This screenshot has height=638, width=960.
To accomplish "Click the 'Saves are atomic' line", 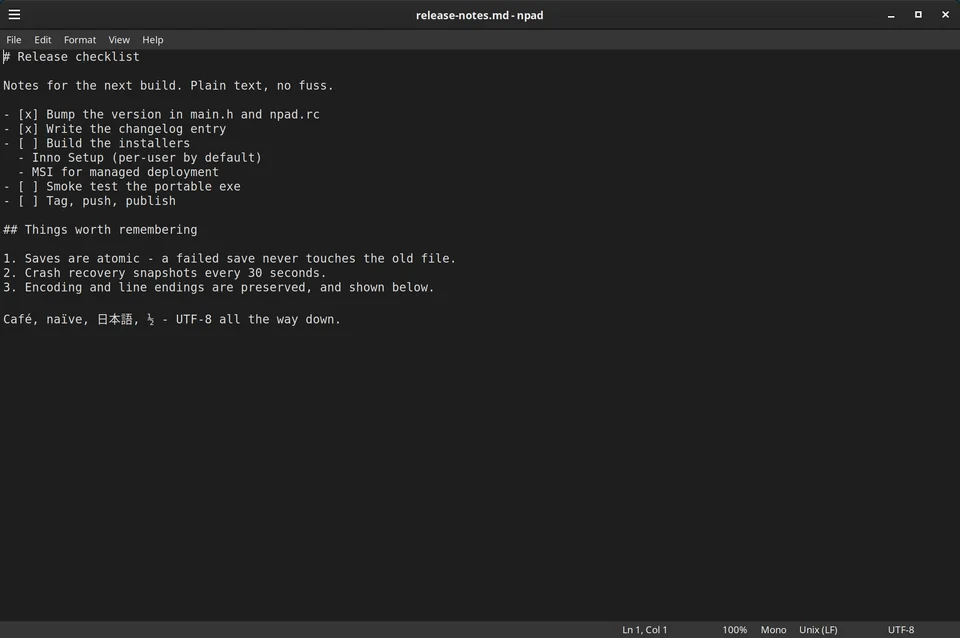I will (230, 258).
